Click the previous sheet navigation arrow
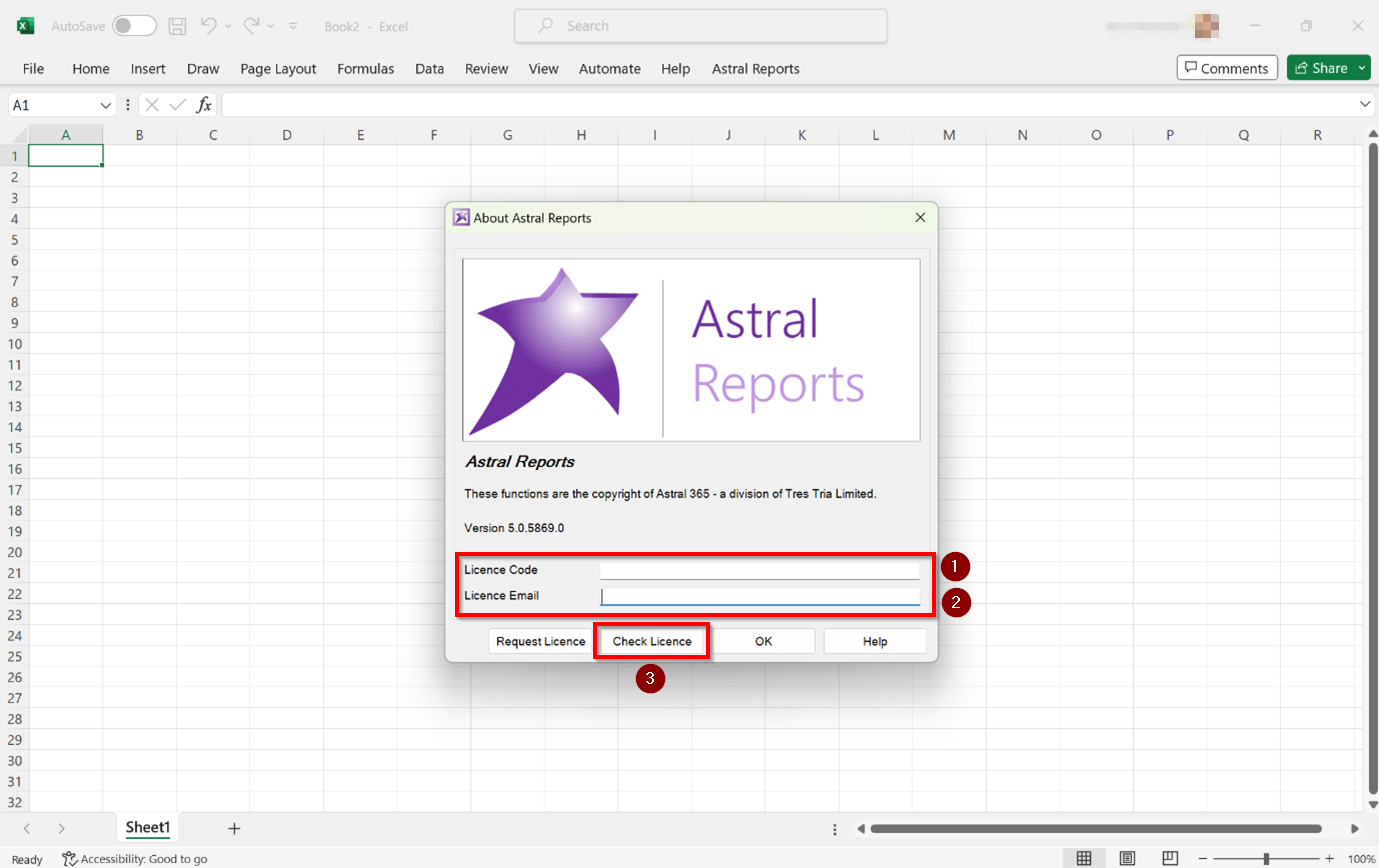Viewport: 1379px width, 868px height. (27, 828)
